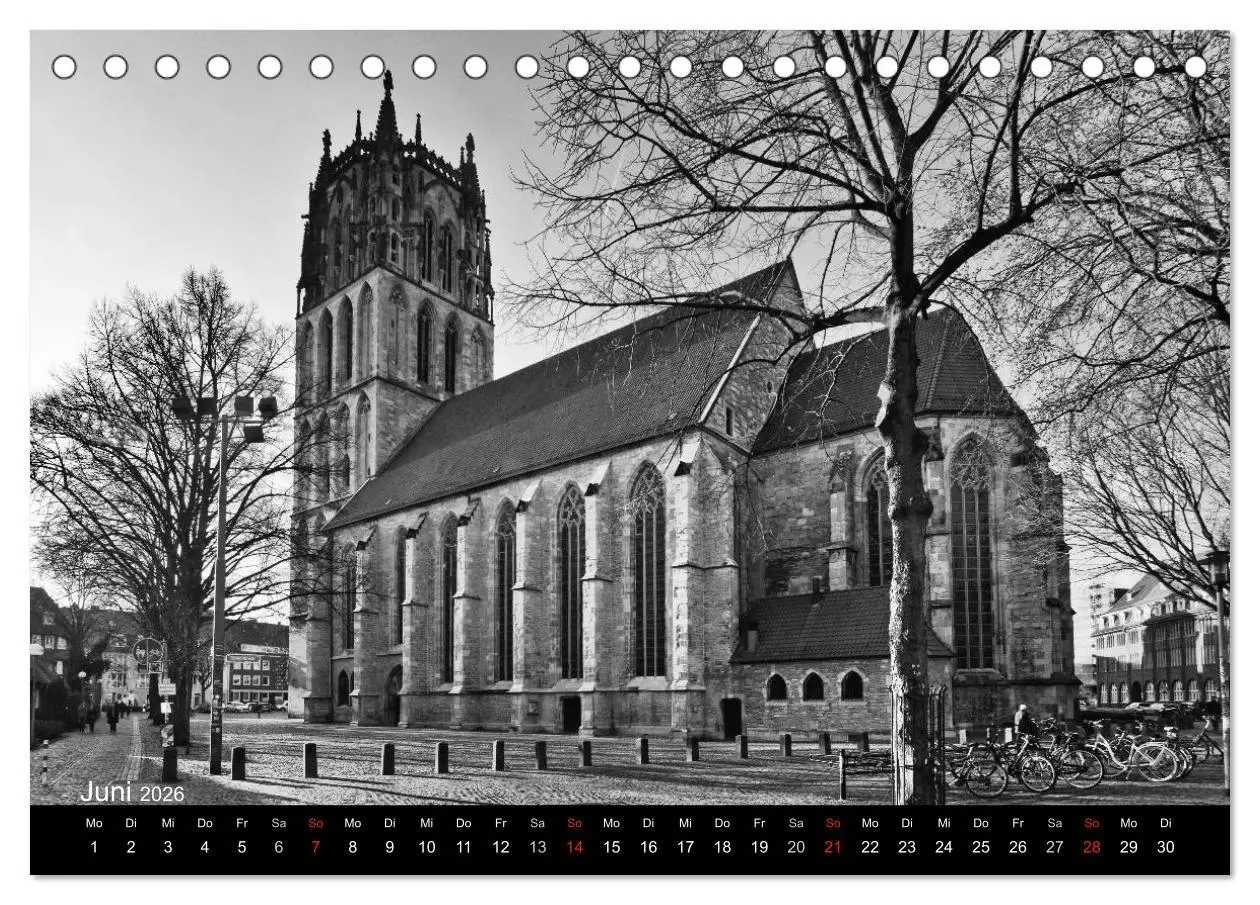Select date 5 in the calendar strip

[x=242, y=847]
